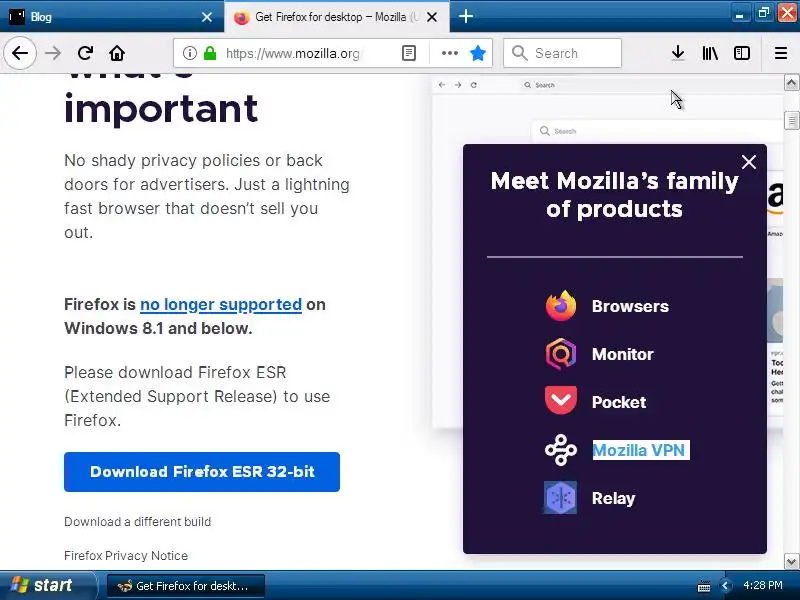Open 'Download a different build' link

tap(137, 521)
